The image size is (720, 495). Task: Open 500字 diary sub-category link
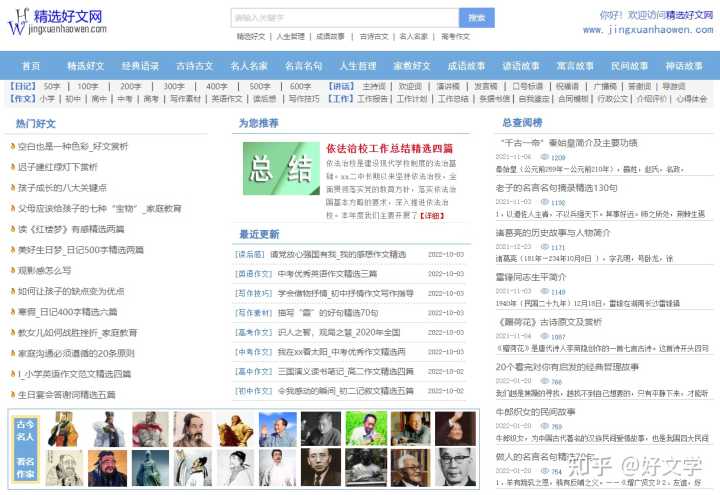point(257,87)
